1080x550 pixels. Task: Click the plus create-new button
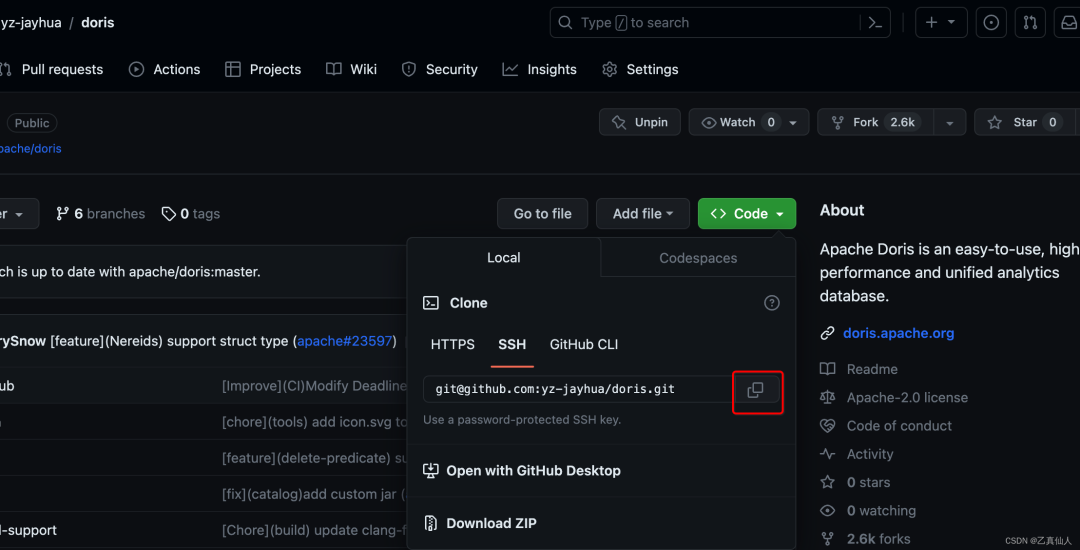(x=941, y=23)
